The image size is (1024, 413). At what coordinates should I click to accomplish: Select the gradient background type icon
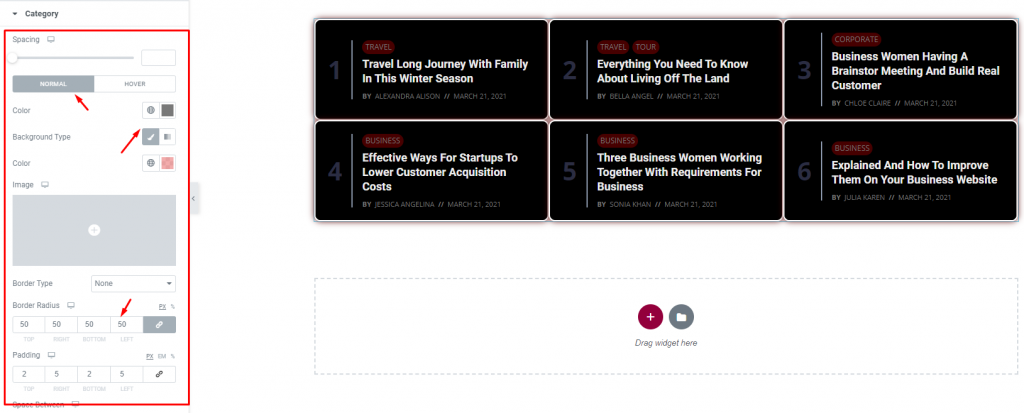[x=167, y=137]
